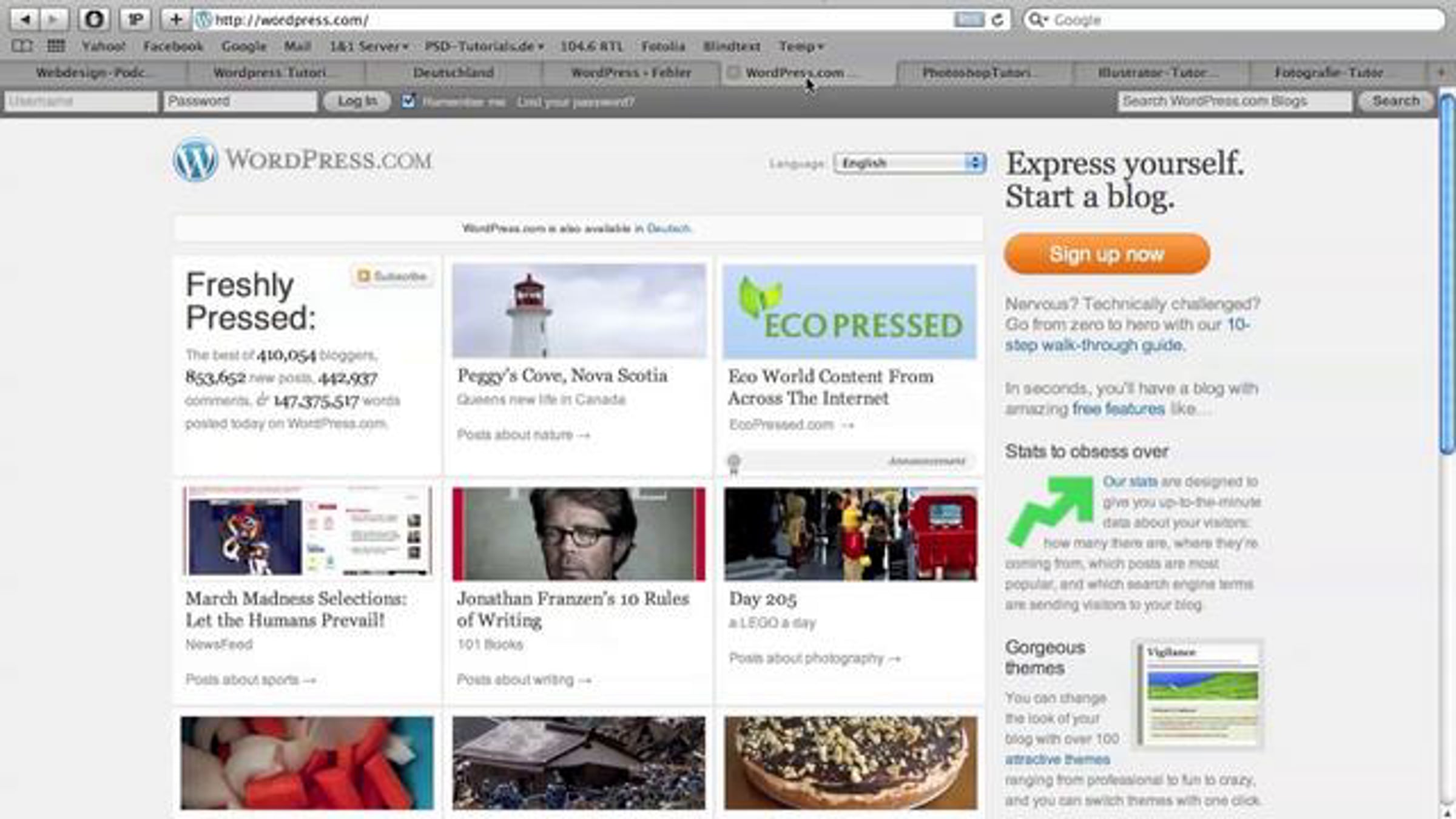Switch to the WordPress › Fehler tab

tap(631, 73)
